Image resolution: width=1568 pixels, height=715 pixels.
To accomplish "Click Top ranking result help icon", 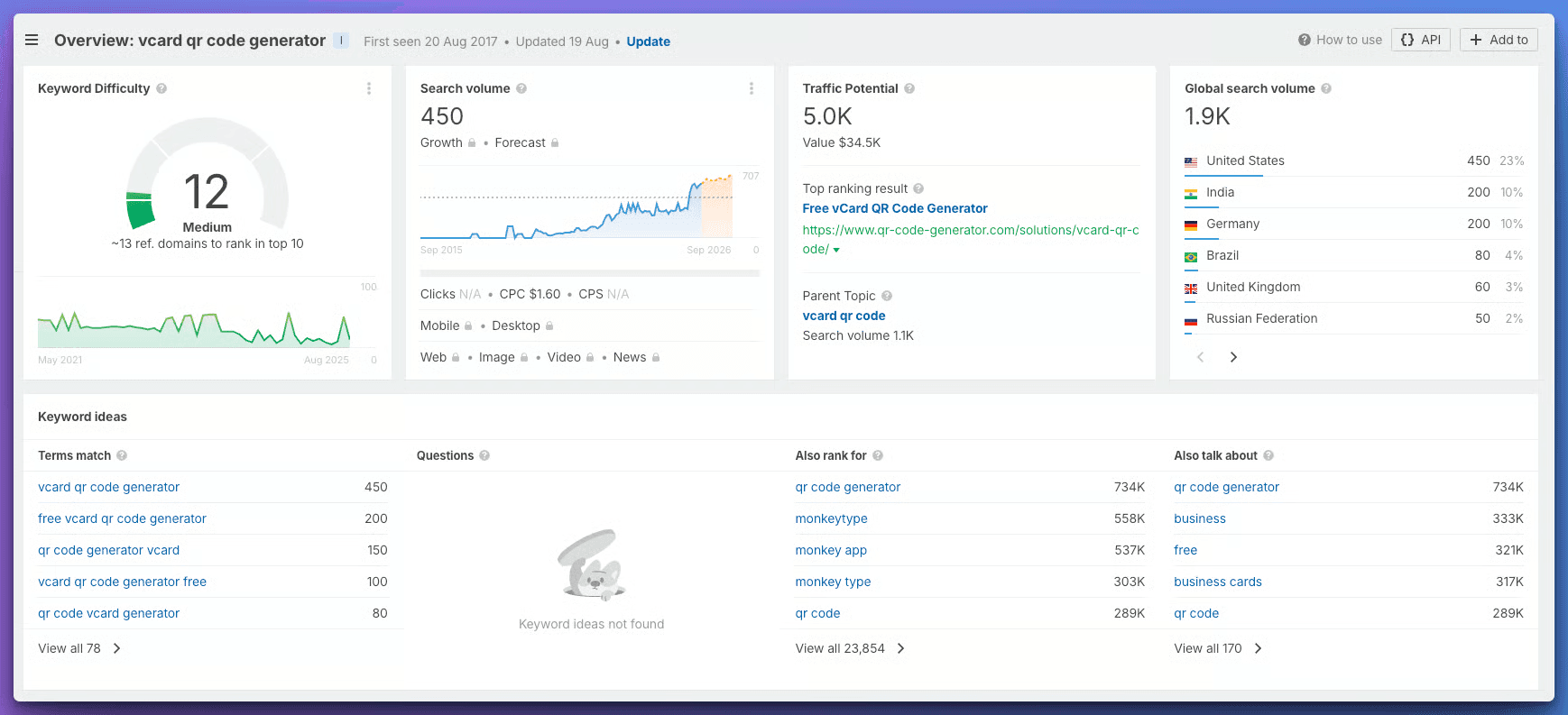I will 918,188.
